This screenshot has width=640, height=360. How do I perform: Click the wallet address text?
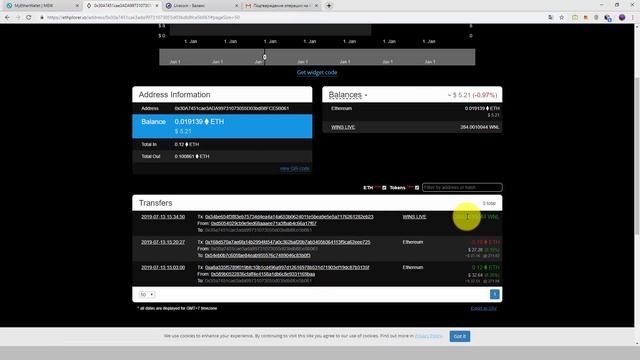coord(231,109)
